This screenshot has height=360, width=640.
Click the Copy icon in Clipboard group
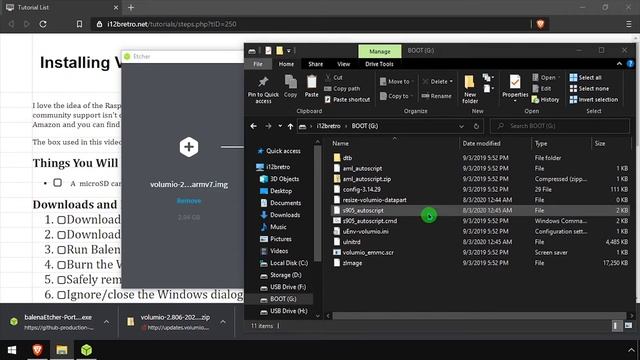pyautogui.click(x=291, y=87)
